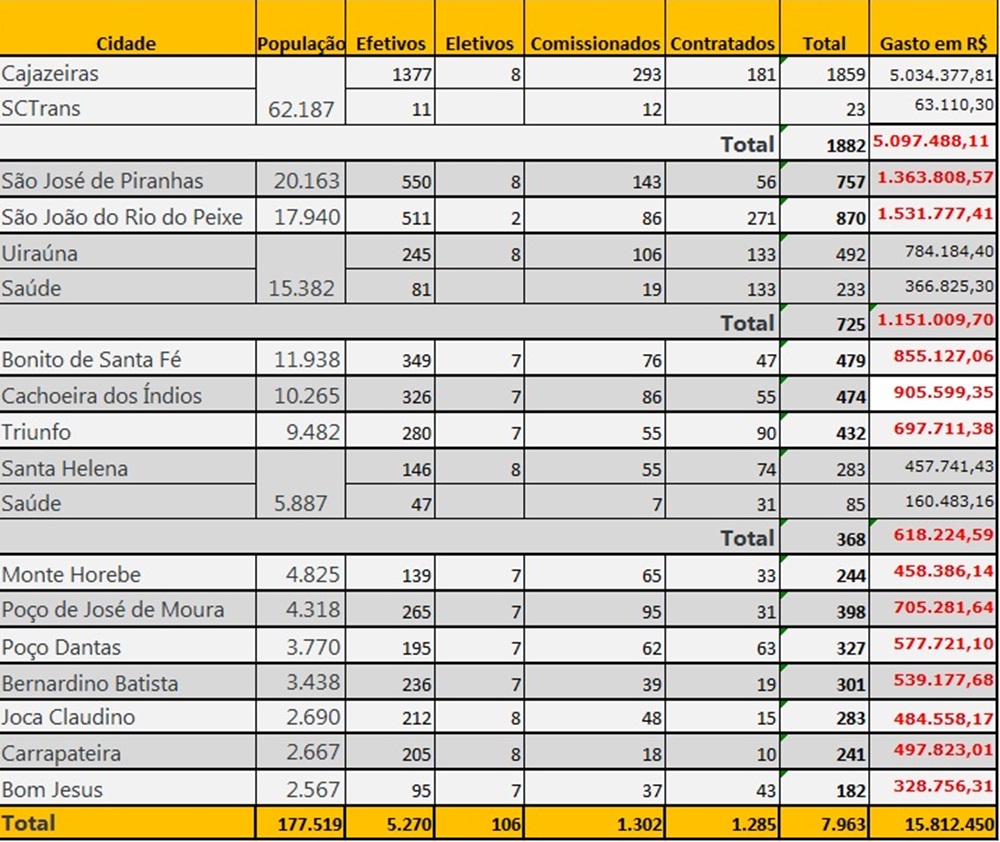Click the Comissionados column header
Image resolution: width=1000 pixels, height=842 pixels.
pos(595,43)
